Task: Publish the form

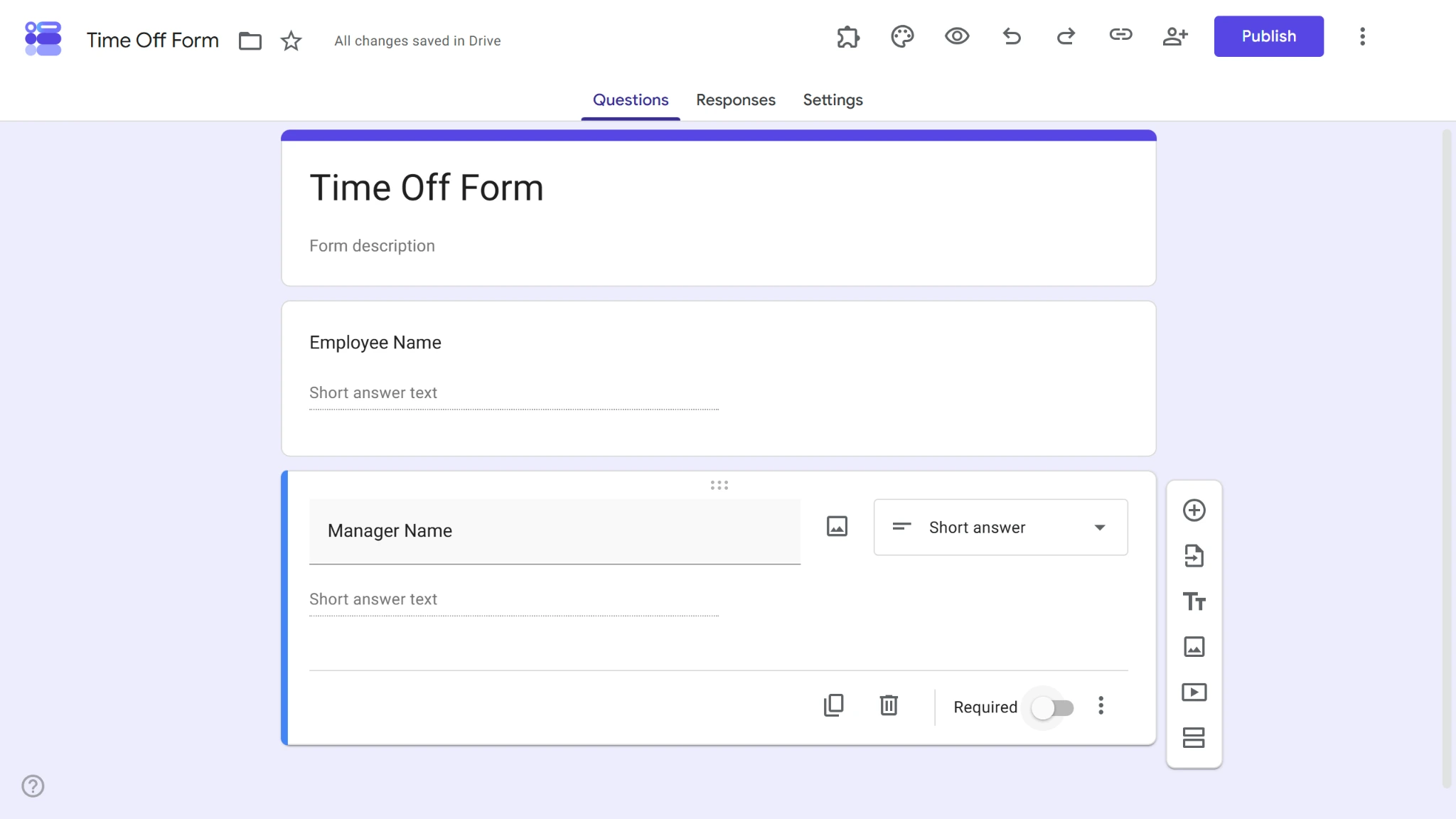Action: coord(1268,36)
